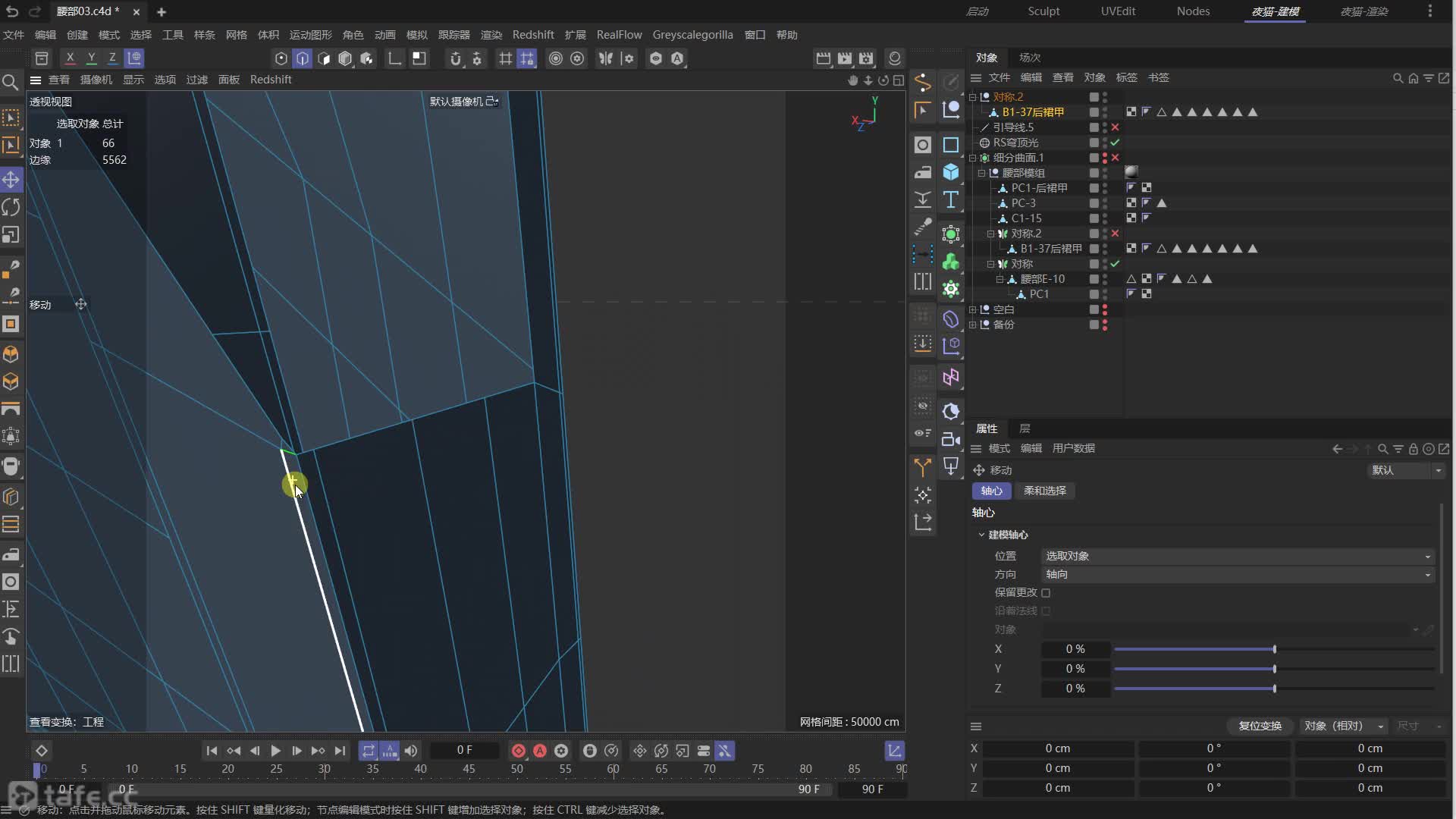Image resolution: width=1456 pixels, height=819 pixels.
Task: Click the undo arrow icon
Action: coord(13,11)
